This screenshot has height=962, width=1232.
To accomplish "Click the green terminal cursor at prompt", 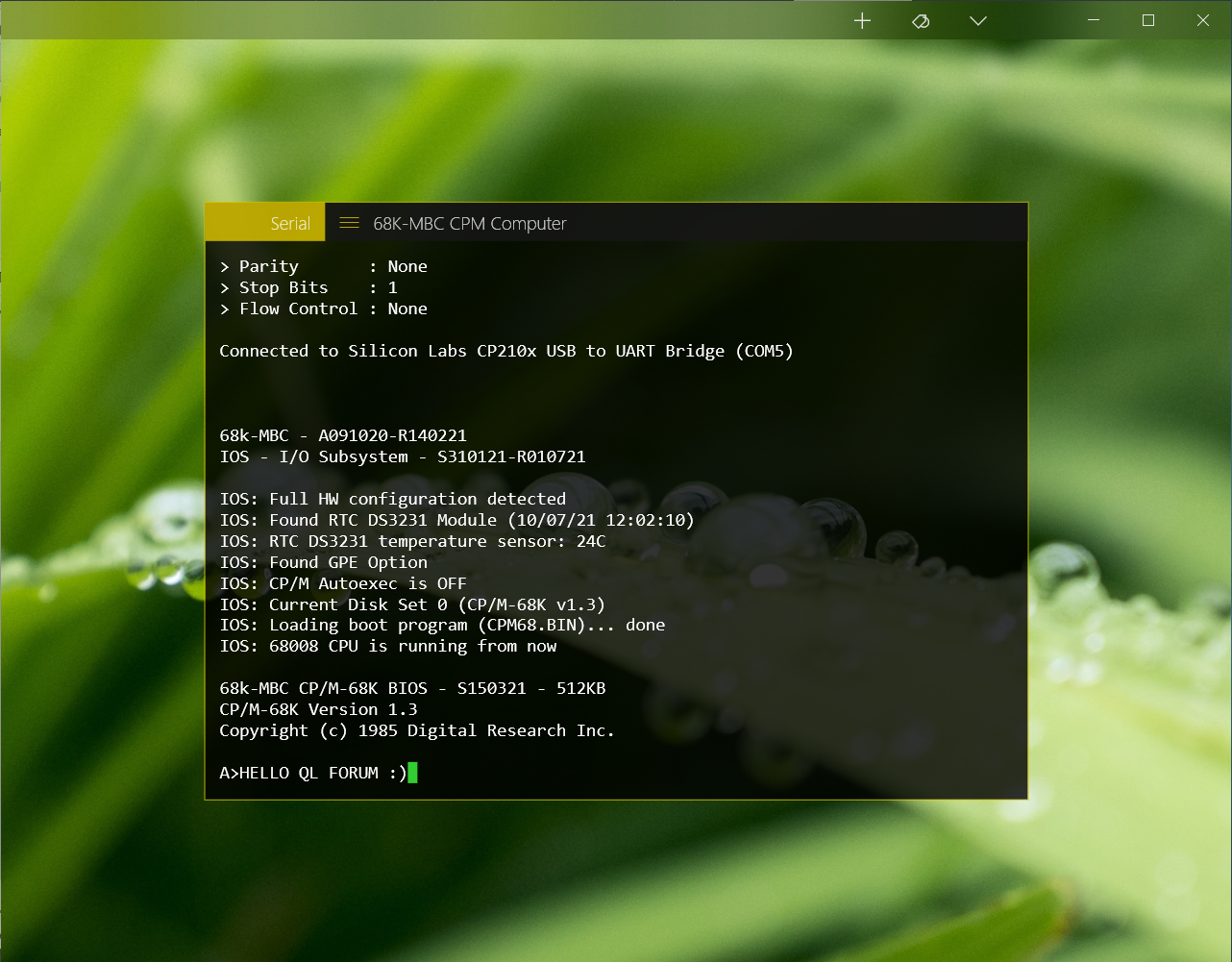I will coord(413,773).
